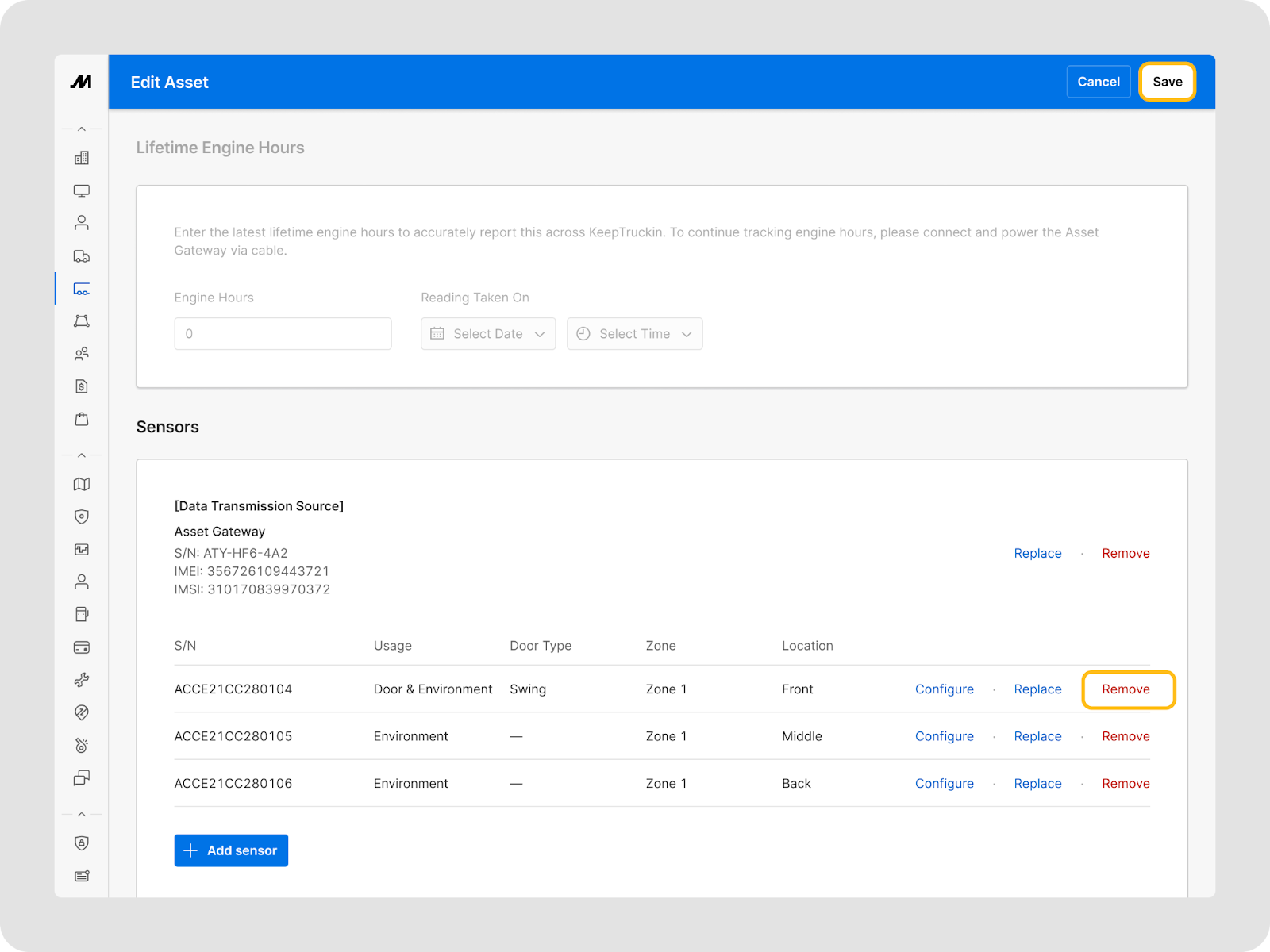Open the geofence polygon sidebar icon
Viewport: 1270px width, 952px height.
81,321
